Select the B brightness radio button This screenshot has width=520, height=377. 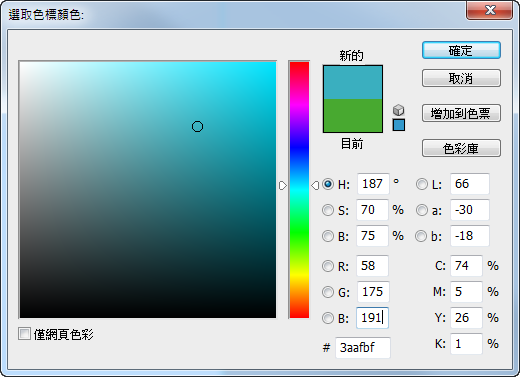[328, 236]
